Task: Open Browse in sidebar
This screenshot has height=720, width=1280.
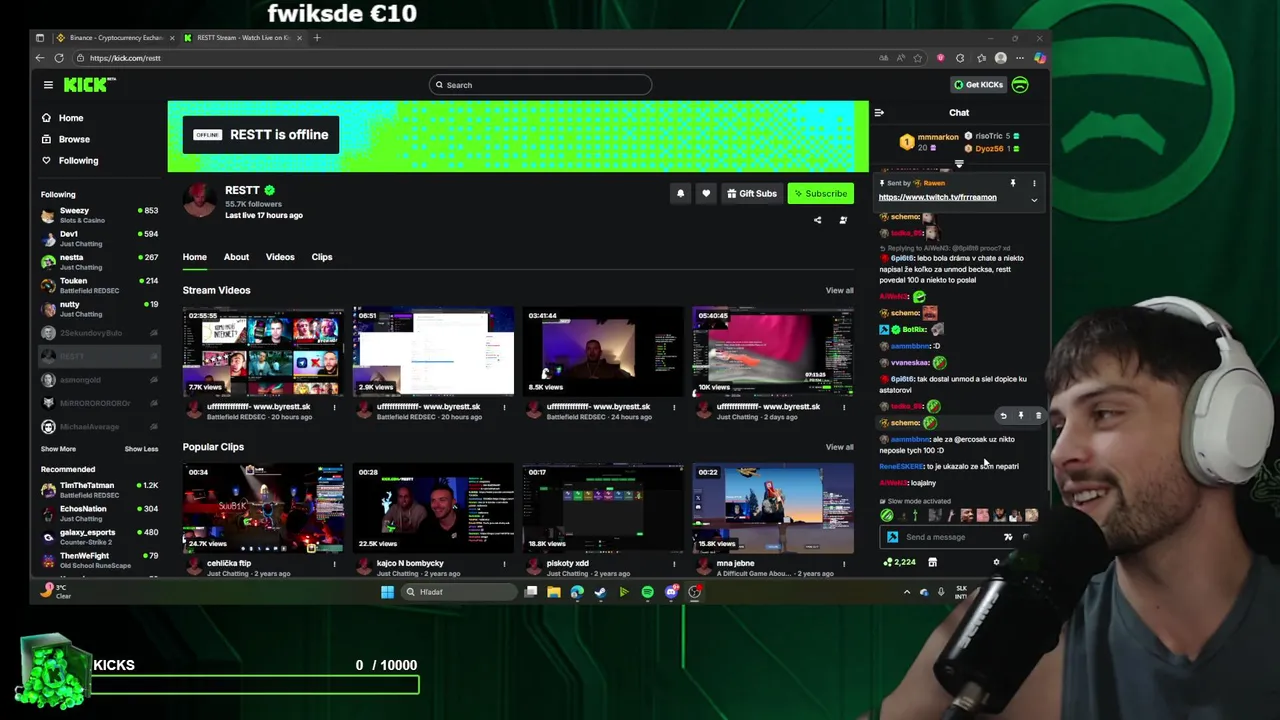Action: pyautogui.click(x=74, y=139)
